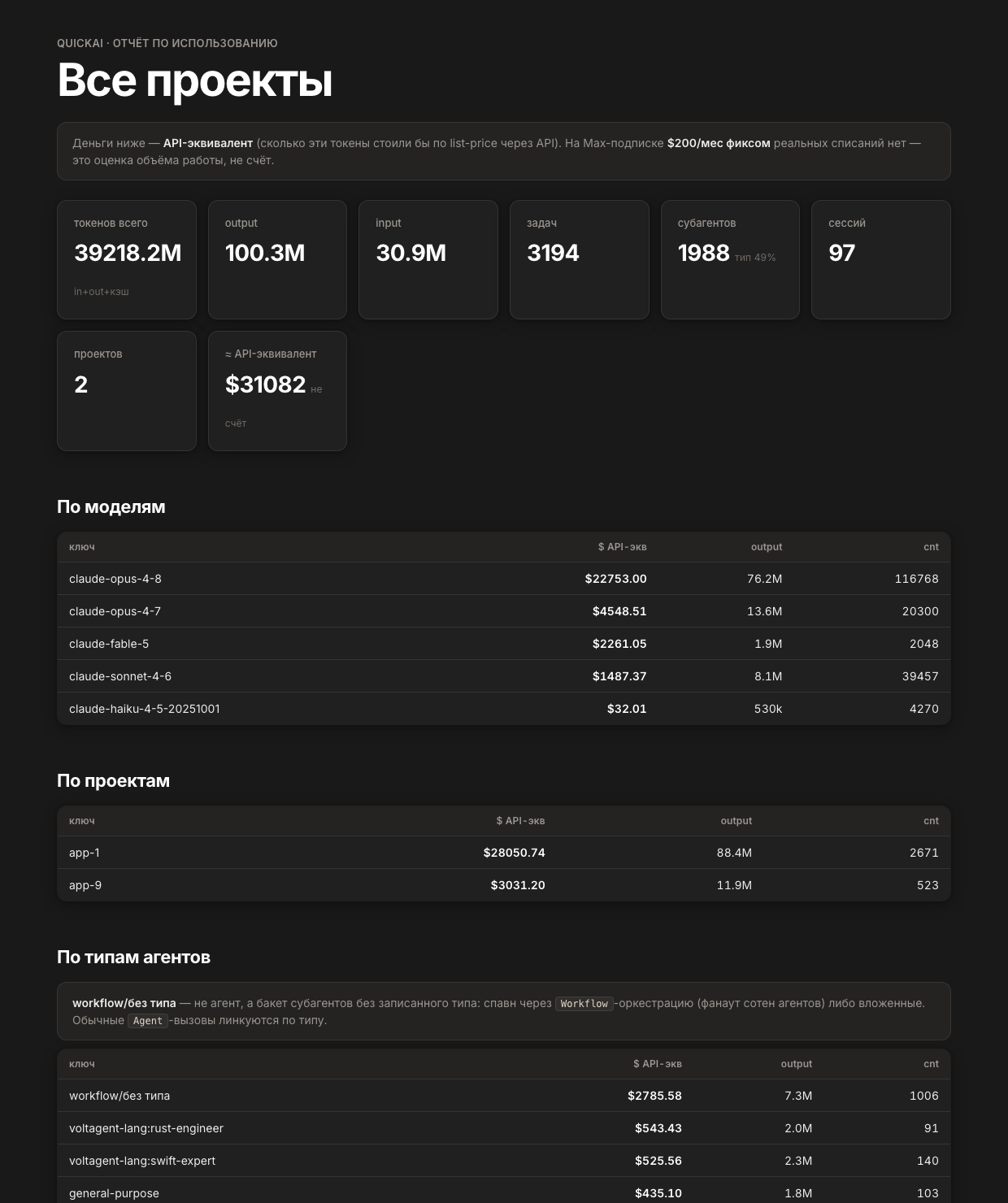1008x1203 pixels.
Task: Open the 'output' 100.3M card
Action: pyautogui.click(x=277, y=259)
